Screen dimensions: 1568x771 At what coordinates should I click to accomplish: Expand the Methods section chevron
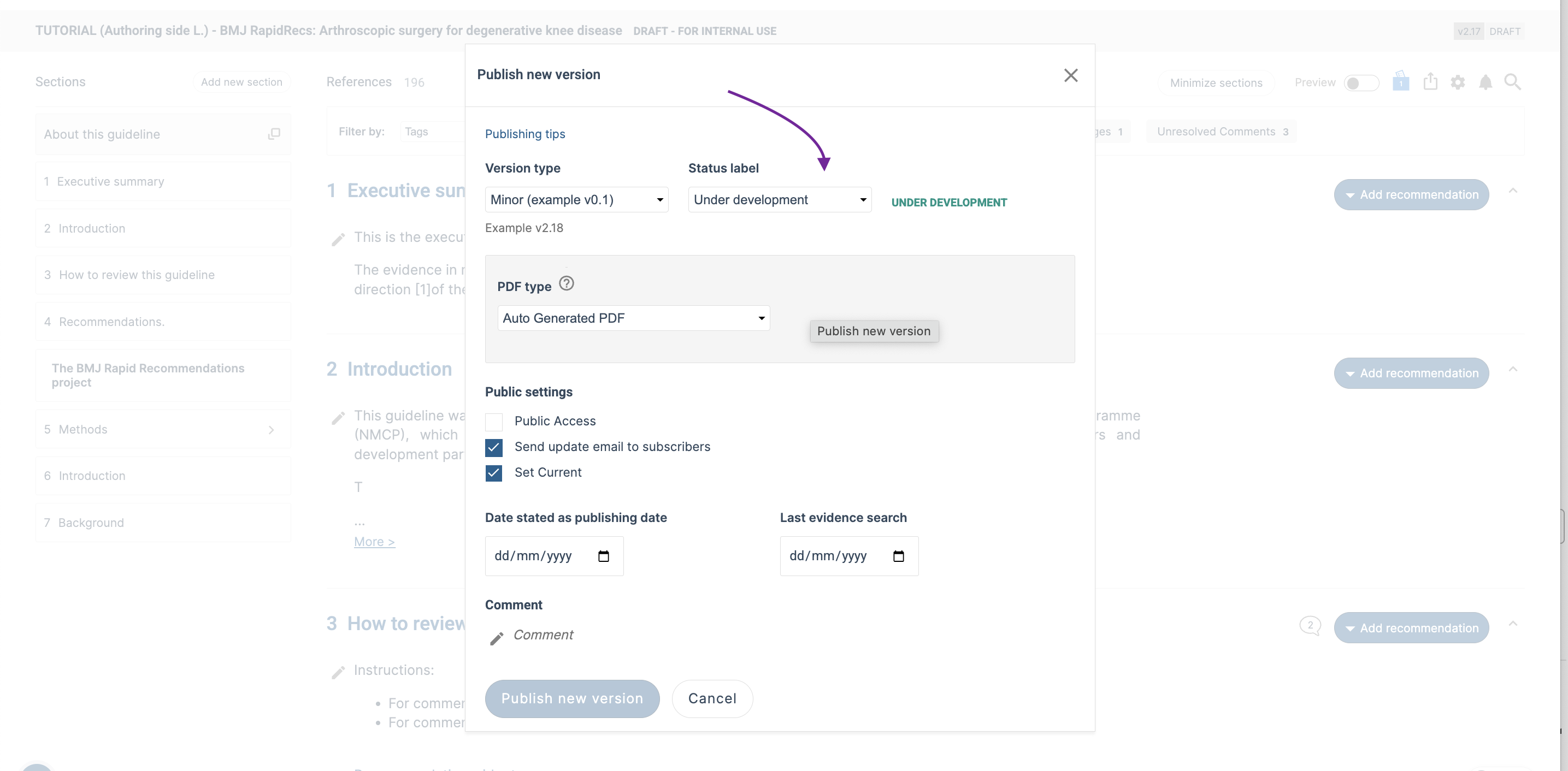pos(272,430)
